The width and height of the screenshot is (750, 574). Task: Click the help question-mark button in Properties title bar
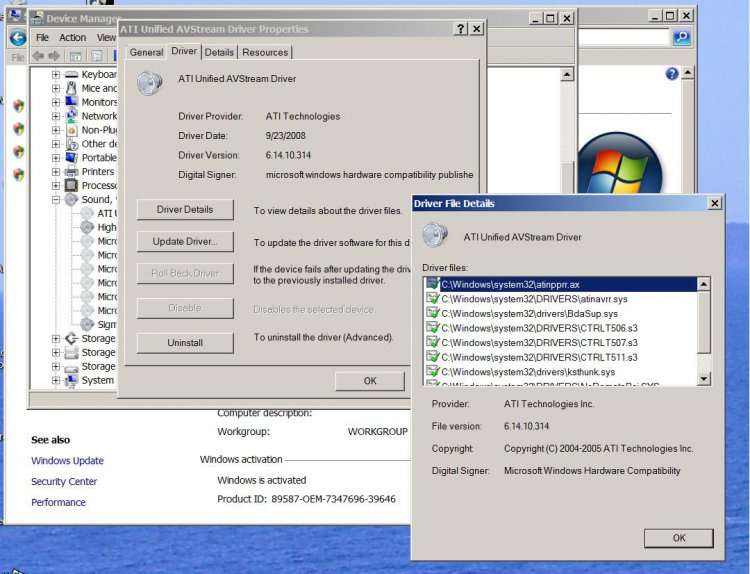[460, 29]
